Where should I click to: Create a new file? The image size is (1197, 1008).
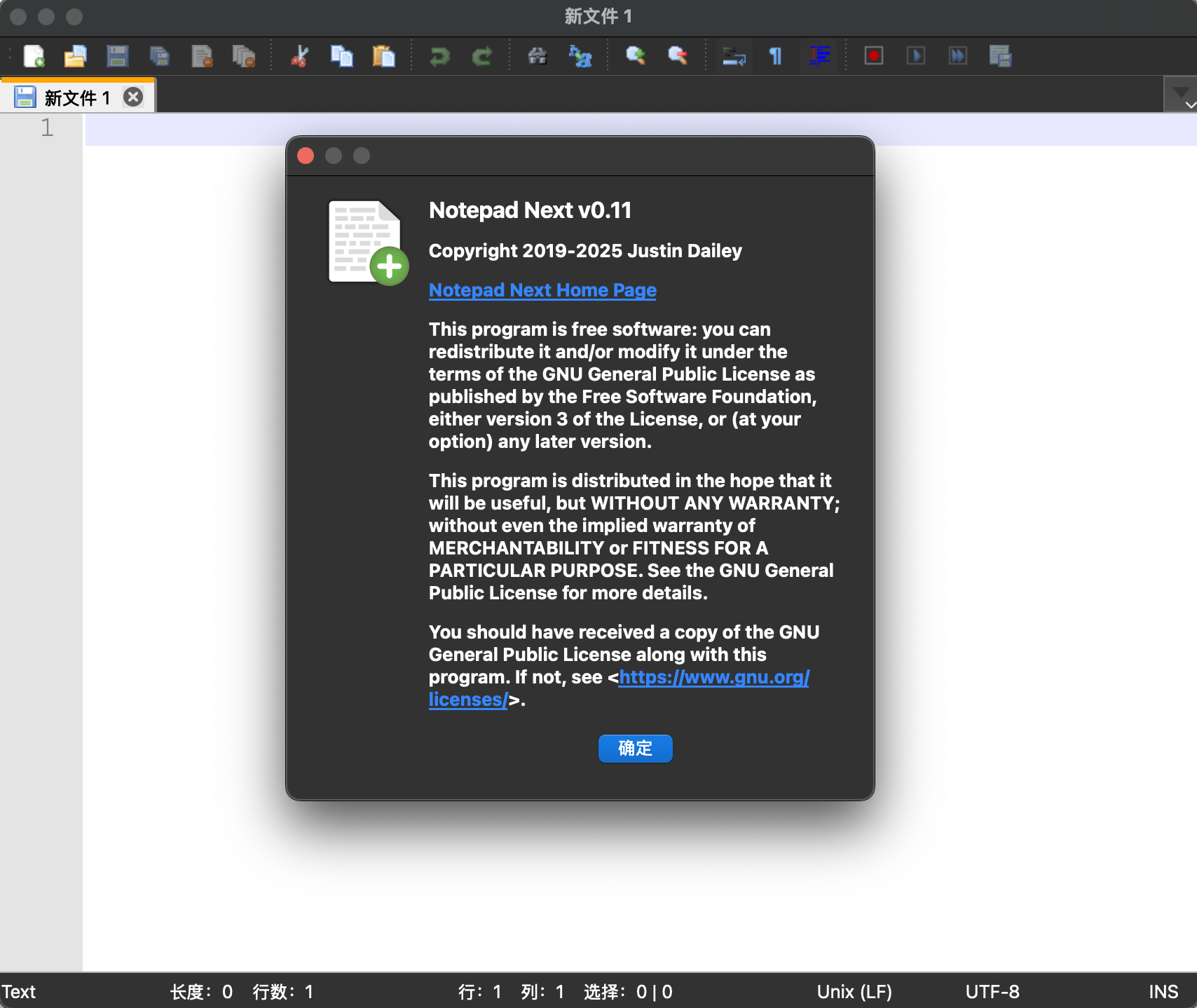coord(34,56)
